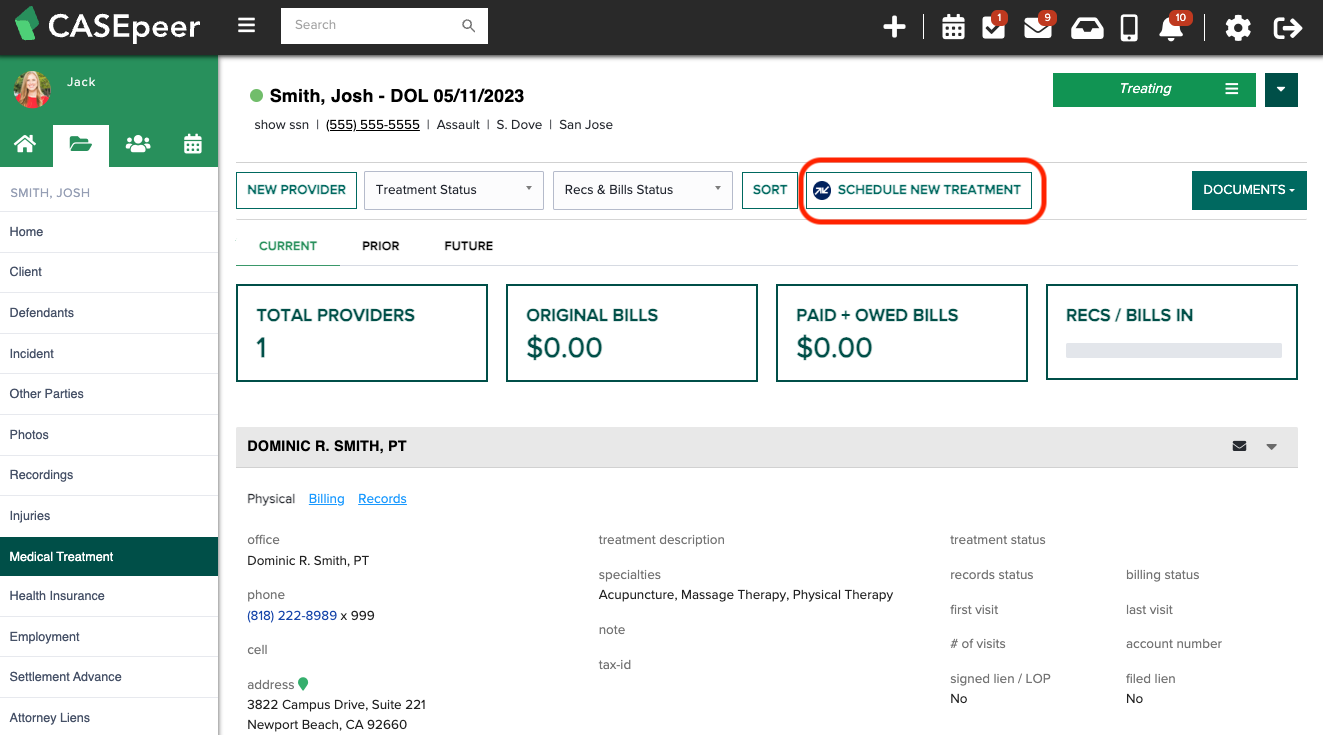
Task: Open the document inbox tray icon
Action: tap(1087, 26)
